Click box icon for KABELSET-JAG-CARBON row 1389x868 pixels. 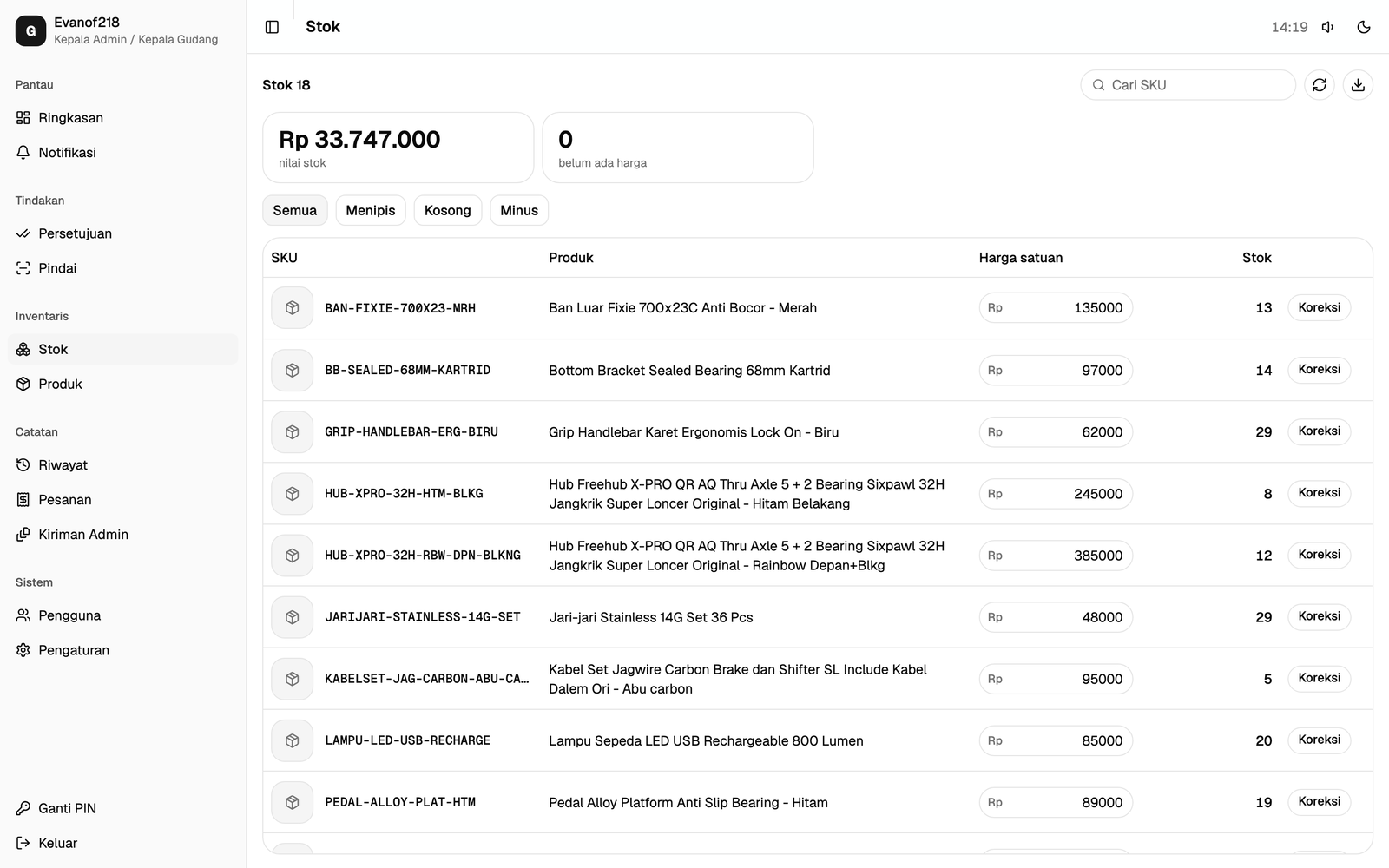(293, 679)
